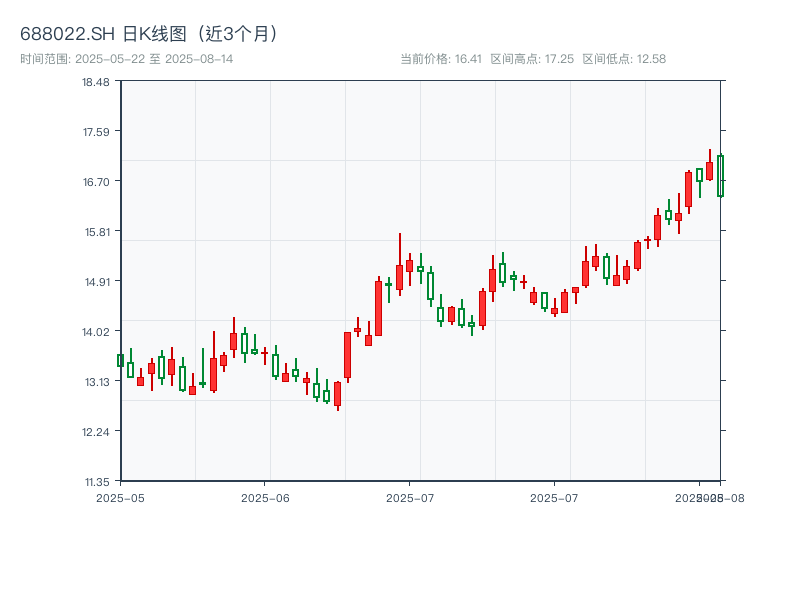Click the time range text 2025-05-22 至 2025-08-14
The height and width of the screenshot is (600, 800).
coord(127,59)
